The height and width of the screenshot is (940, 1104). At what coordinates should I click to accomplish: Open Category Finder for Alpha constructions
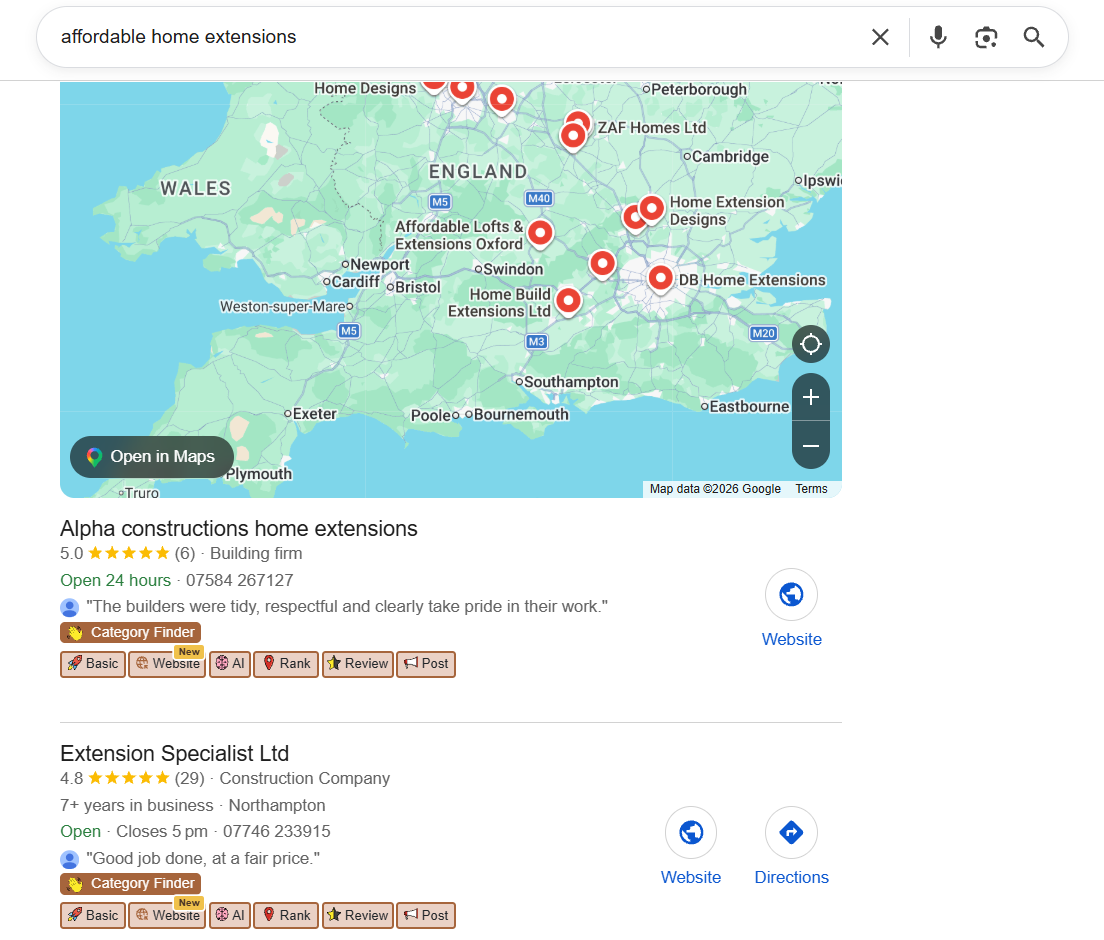131,632
